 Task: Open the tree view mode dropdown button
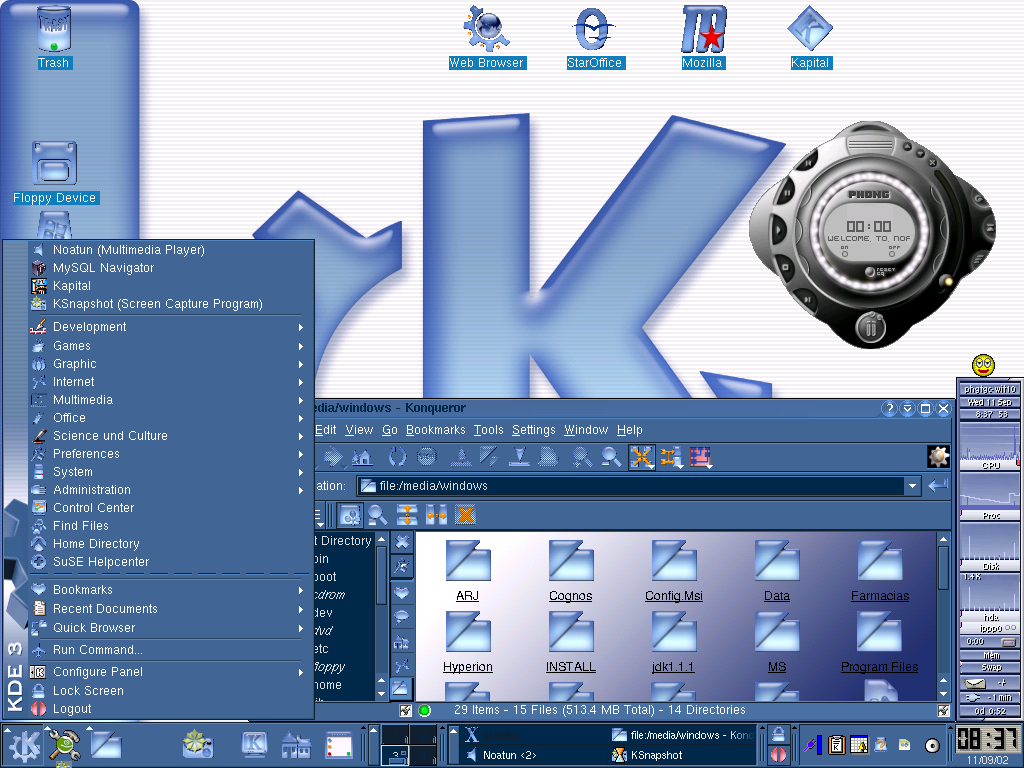671,457
